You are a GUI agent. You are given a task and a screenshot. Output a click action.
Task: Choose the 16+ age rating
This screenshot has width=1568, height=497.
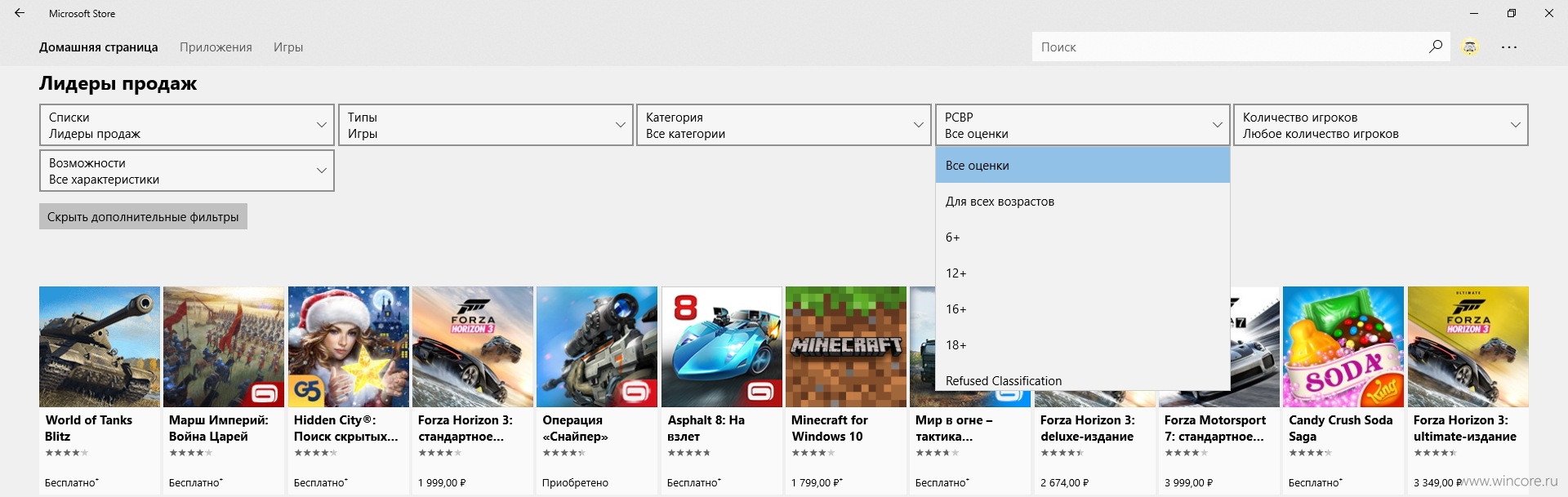click(1083, 308)
